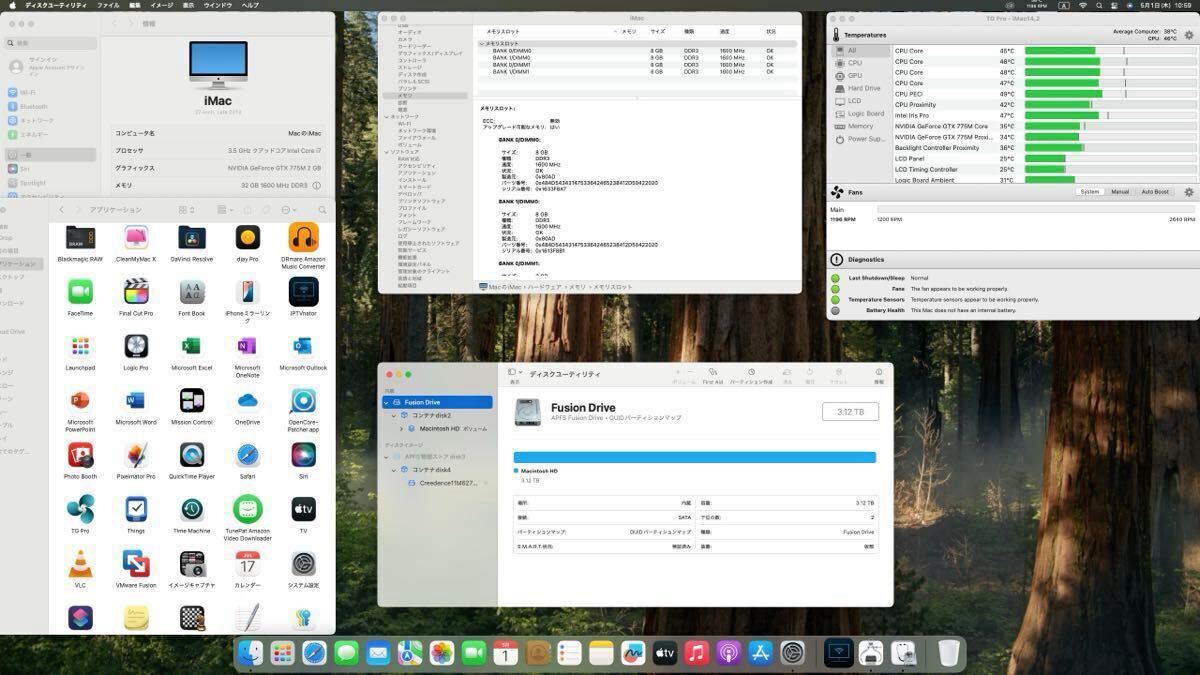Screen dimensions: 1200x675
Task: Expand Macintosh HD volume in Disk Utility
Action: [400, 428]
